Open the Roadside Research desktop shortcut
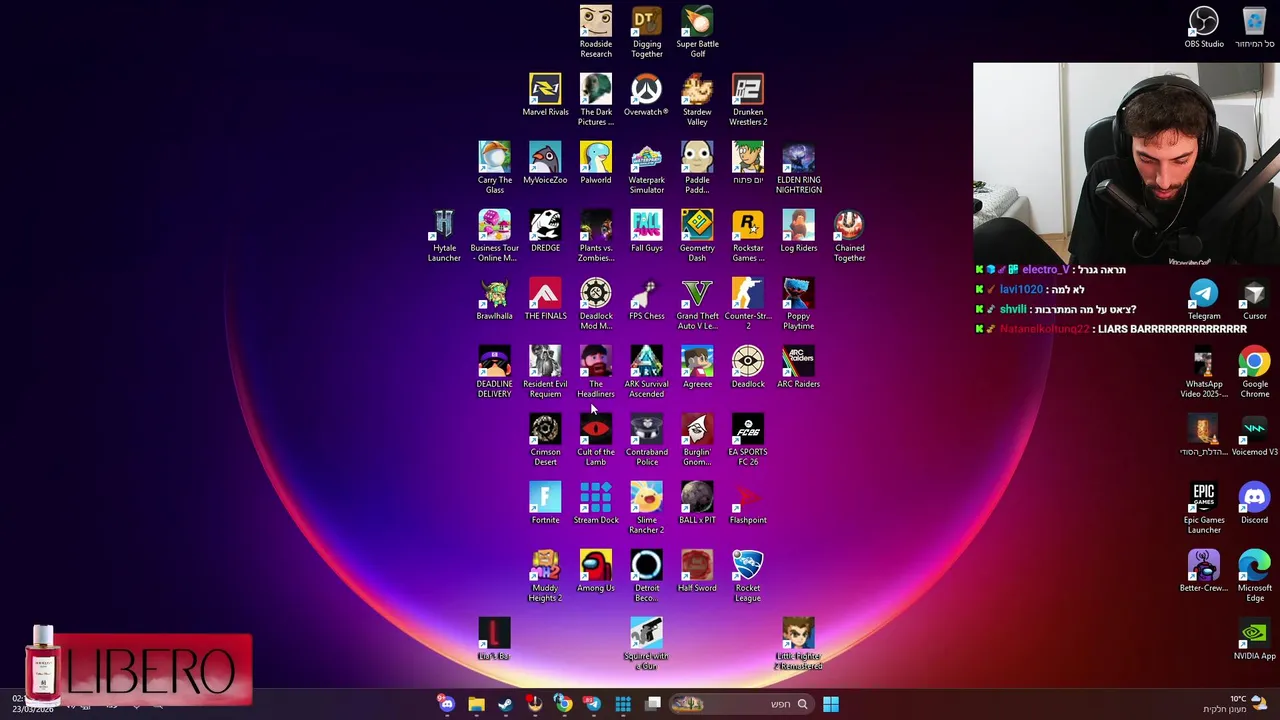1280x720 pixels. 596,32
